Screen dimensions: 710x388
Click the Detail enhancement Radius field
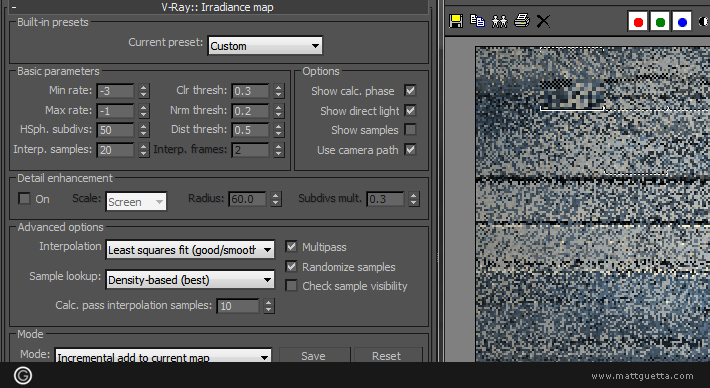click(247, 199)
